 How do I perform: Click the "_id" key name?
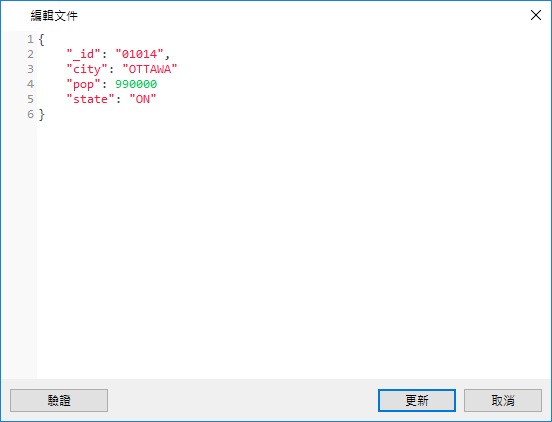(x=84, y=54)
